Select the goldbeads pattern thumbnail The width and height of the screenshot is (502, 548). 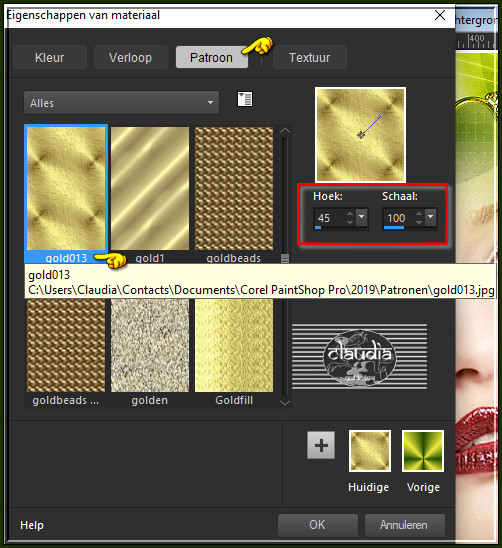(x=234, y=188)
